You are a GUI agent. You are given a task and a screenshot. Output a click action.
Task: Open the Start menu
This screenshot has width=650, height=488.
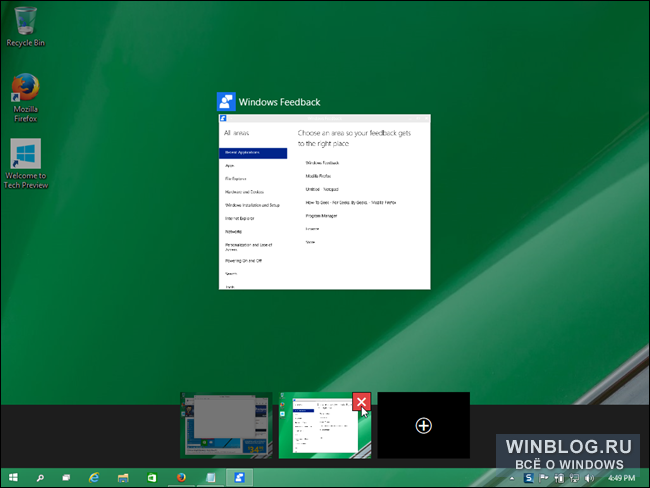point(13,478)
